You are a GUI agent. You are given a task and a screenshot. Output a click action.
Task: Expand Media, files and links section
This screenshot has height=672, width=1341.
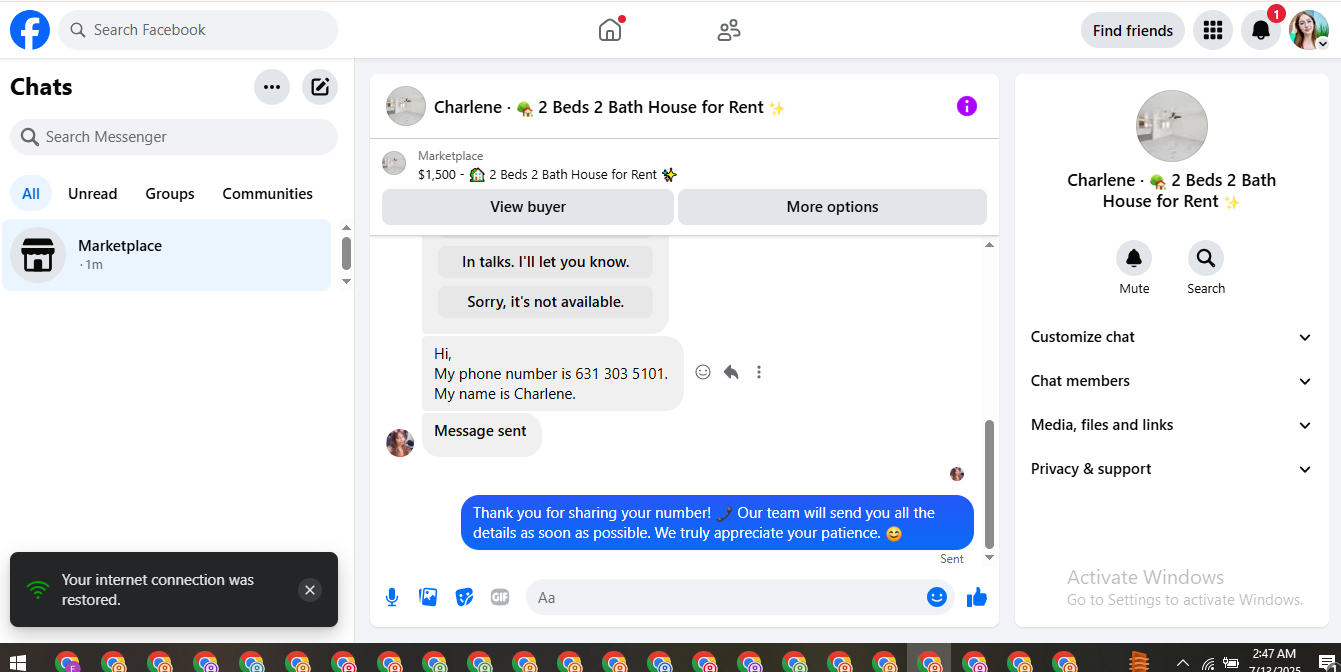pyautogui.click(x=1172, y=425)
